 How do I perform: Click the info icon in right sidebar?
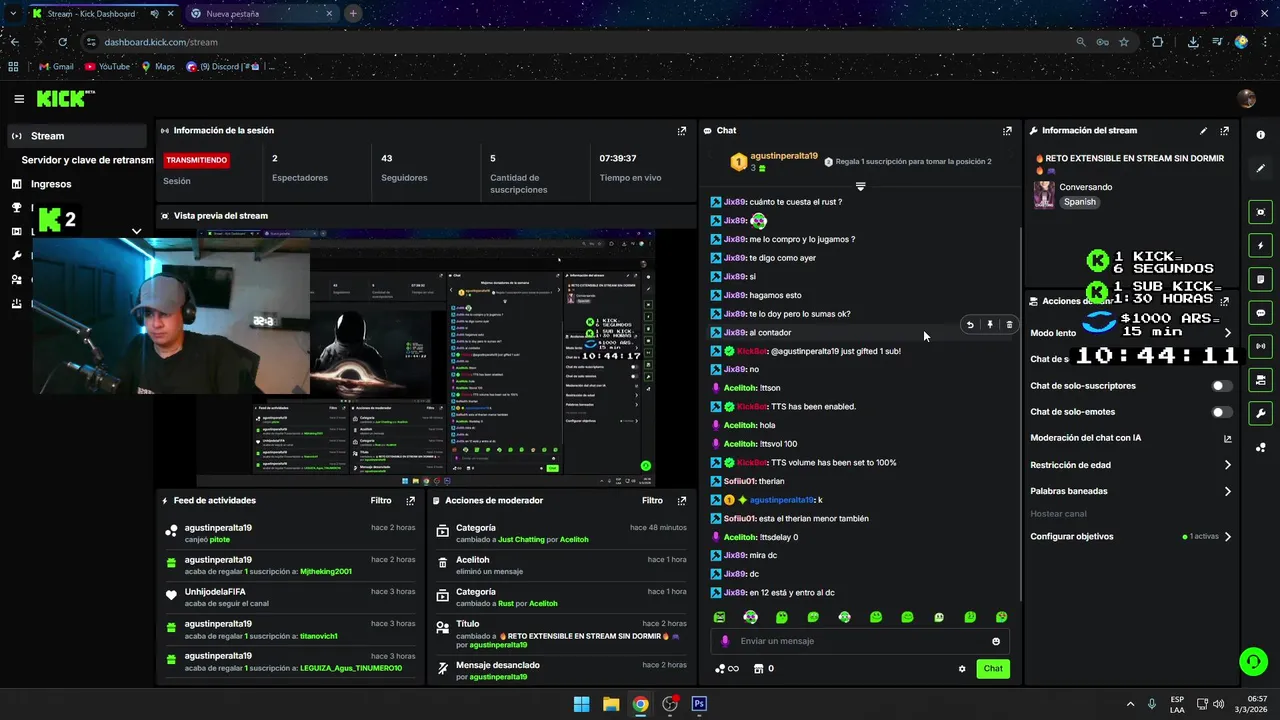point(1260,135)
